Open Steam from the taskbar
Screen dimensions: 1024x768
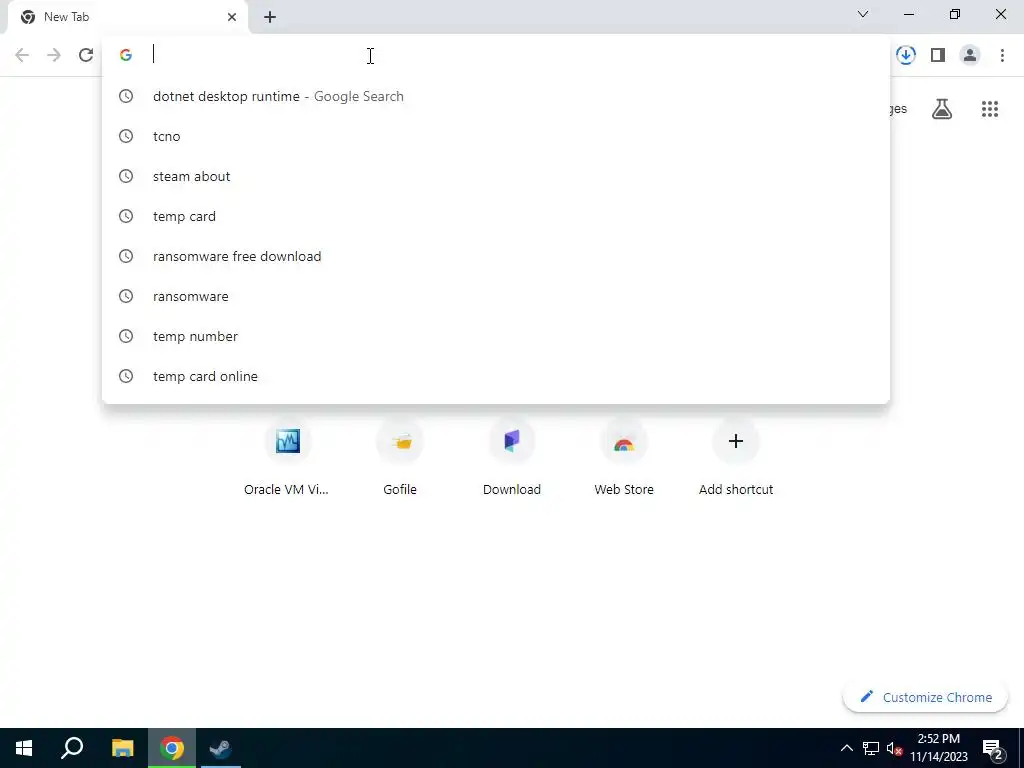click(x=221, y=748)
